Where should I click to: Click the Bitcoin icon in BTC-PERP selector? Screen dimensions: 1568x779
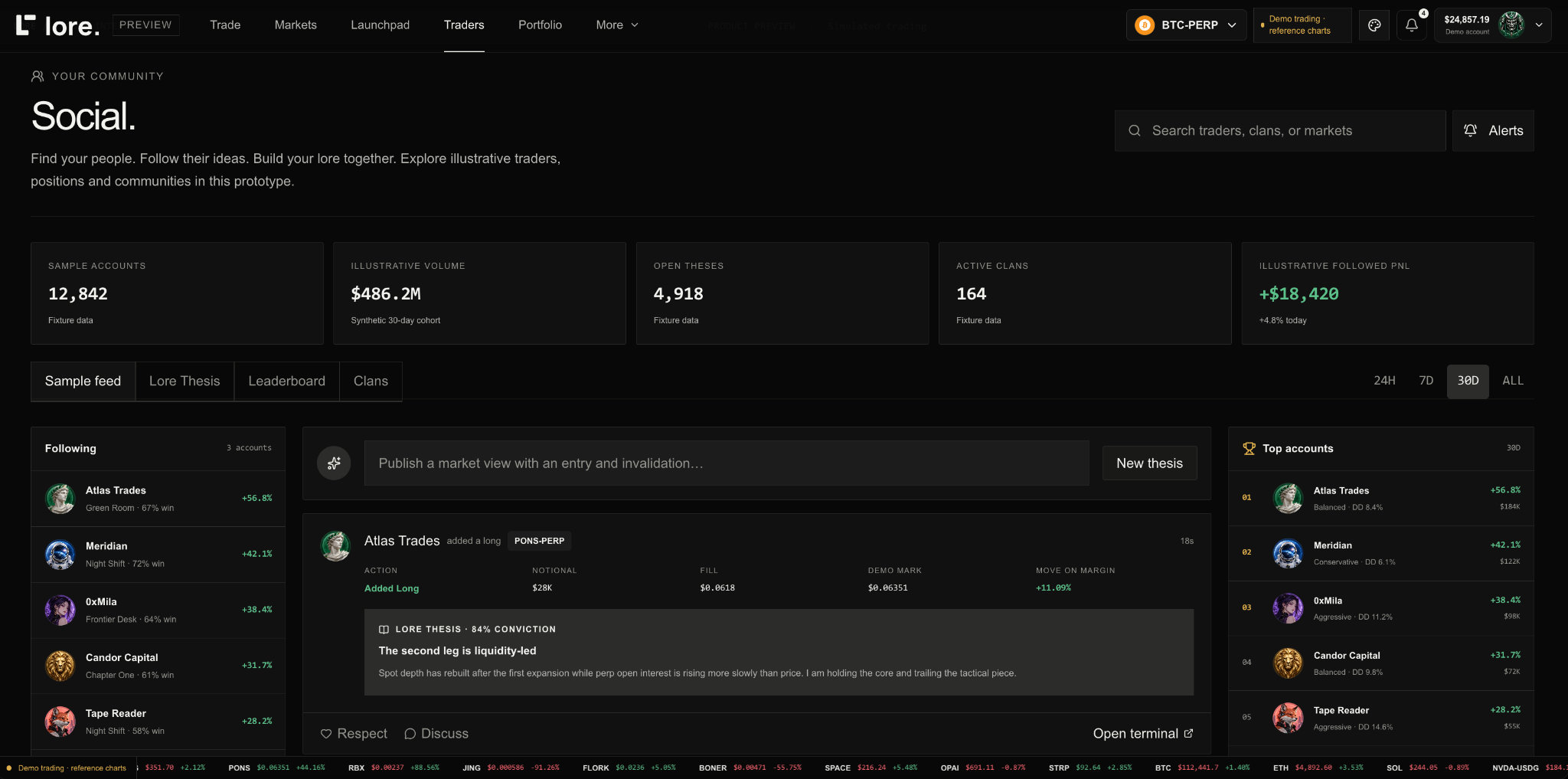point(1145,25)
